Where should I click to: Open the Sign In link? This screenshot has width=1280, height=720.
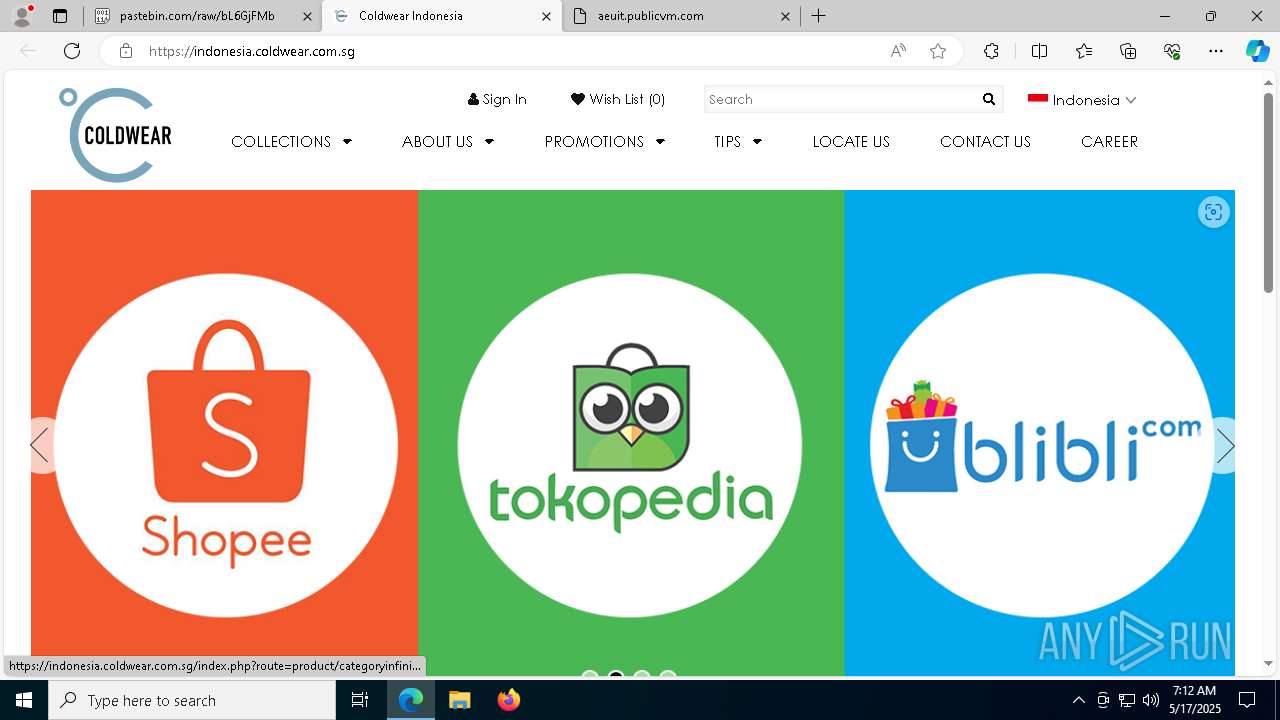(497, 99)
